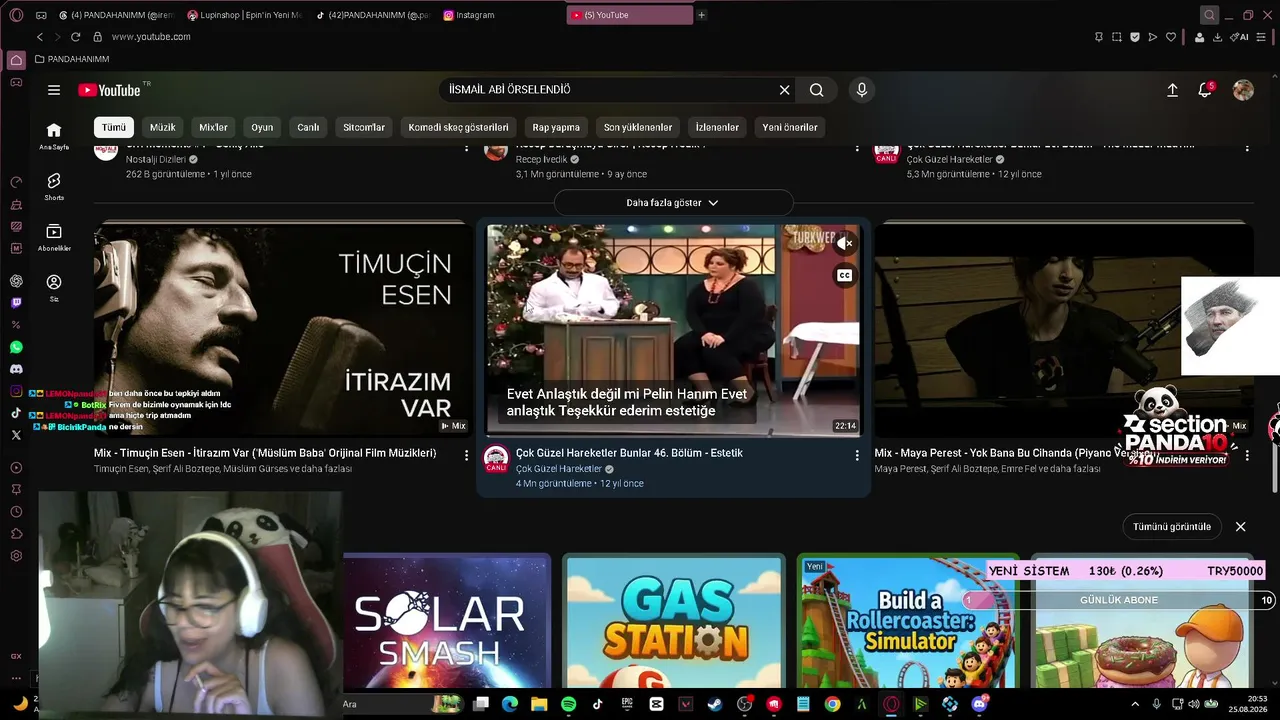Choose the Sitcom'lar filter chip

(364, 127)
